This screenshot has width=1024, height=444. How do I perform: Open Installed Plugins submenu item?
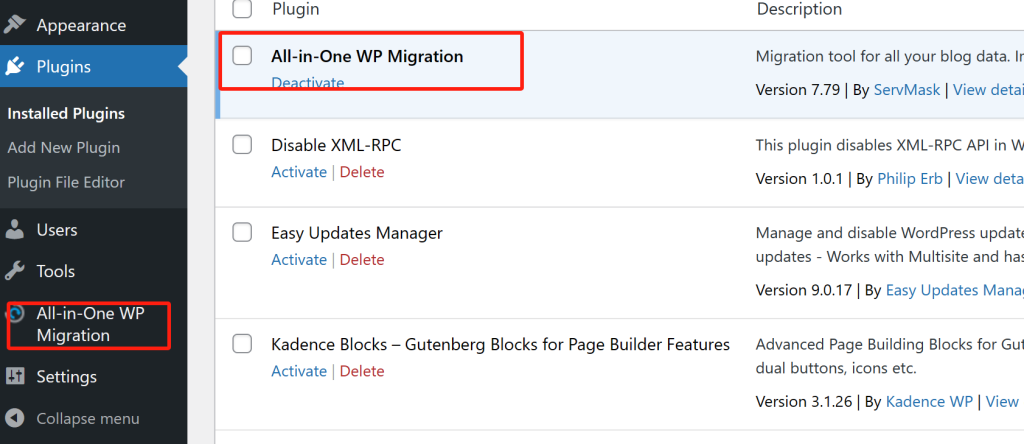tap(66, 114)
